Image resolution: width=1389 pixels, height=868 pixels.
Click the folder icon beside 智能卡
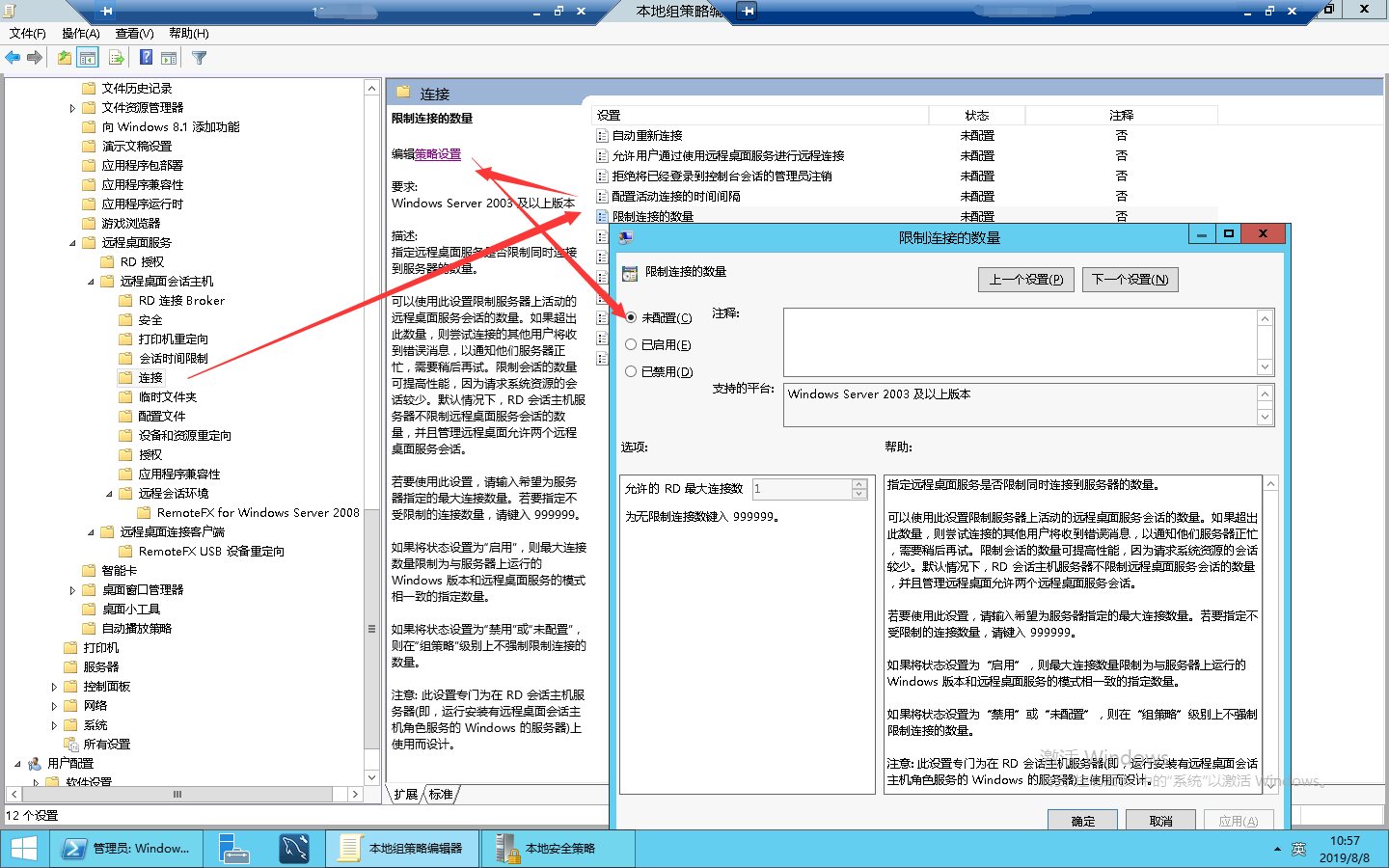click(89, 570)
